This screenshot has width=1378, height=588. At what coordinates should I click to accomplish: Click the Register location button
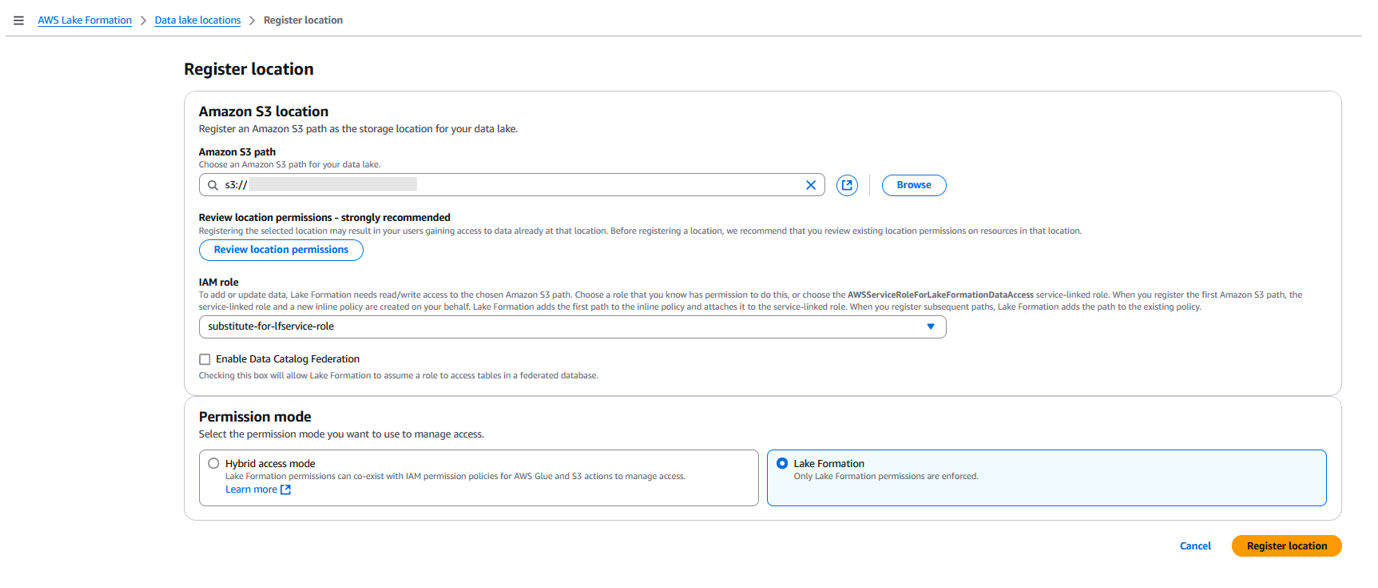[x=1287, y=546]
